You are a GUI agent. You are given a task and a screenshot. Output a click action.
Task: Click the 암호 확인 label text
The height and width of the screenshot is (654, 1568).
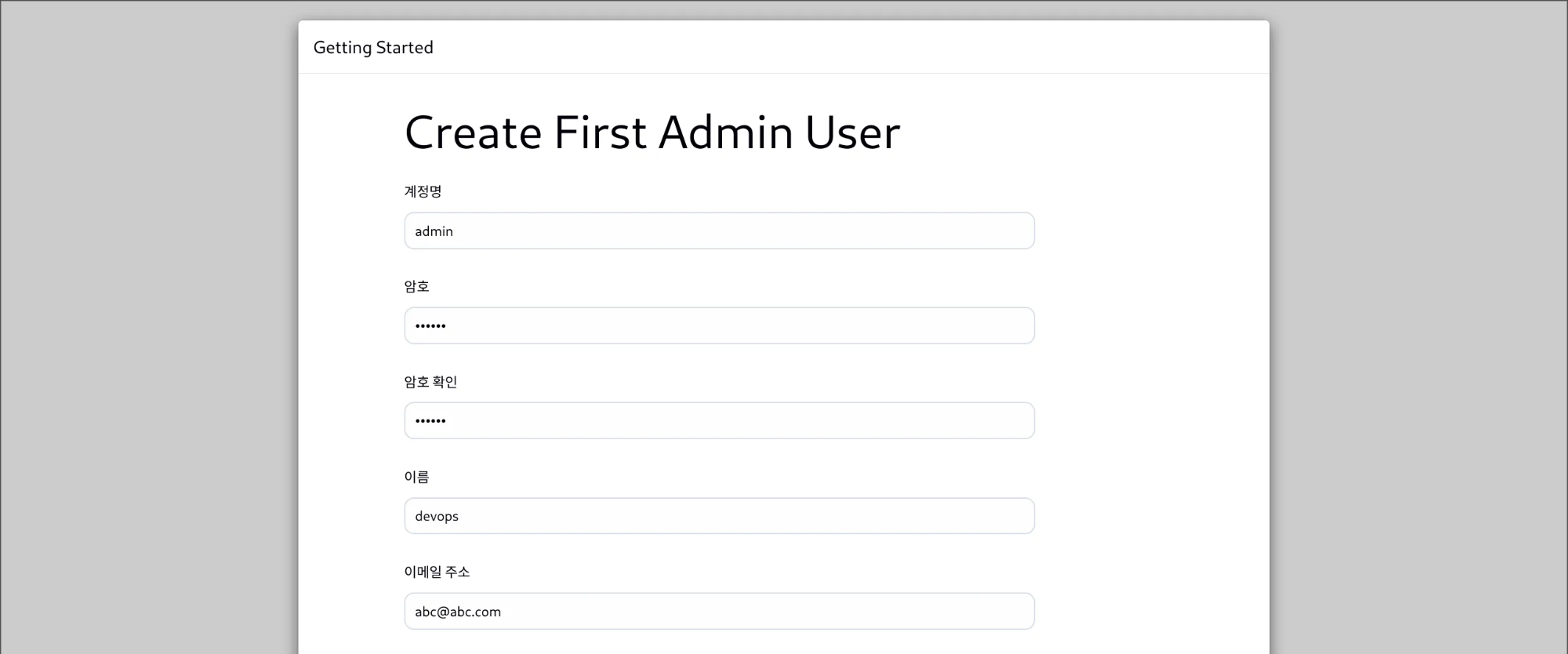click(x=430, y=382)
